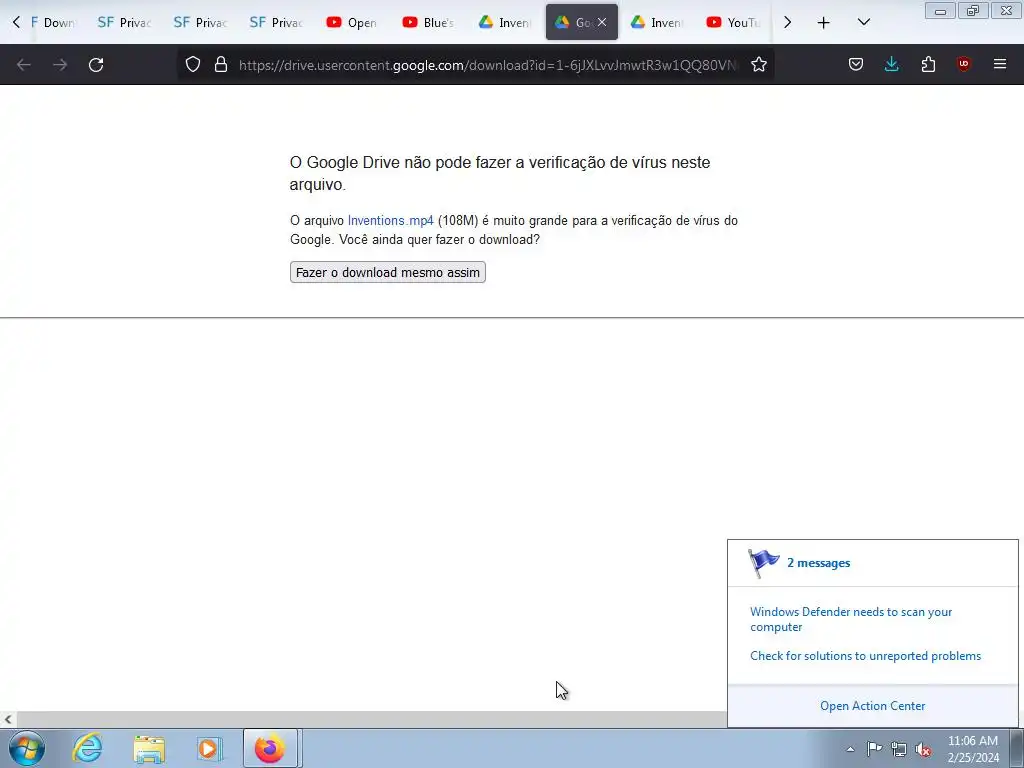This screenshot has width=1024, height=768.
Task: Click the muted volume tray icon
Action: (923, 749)
